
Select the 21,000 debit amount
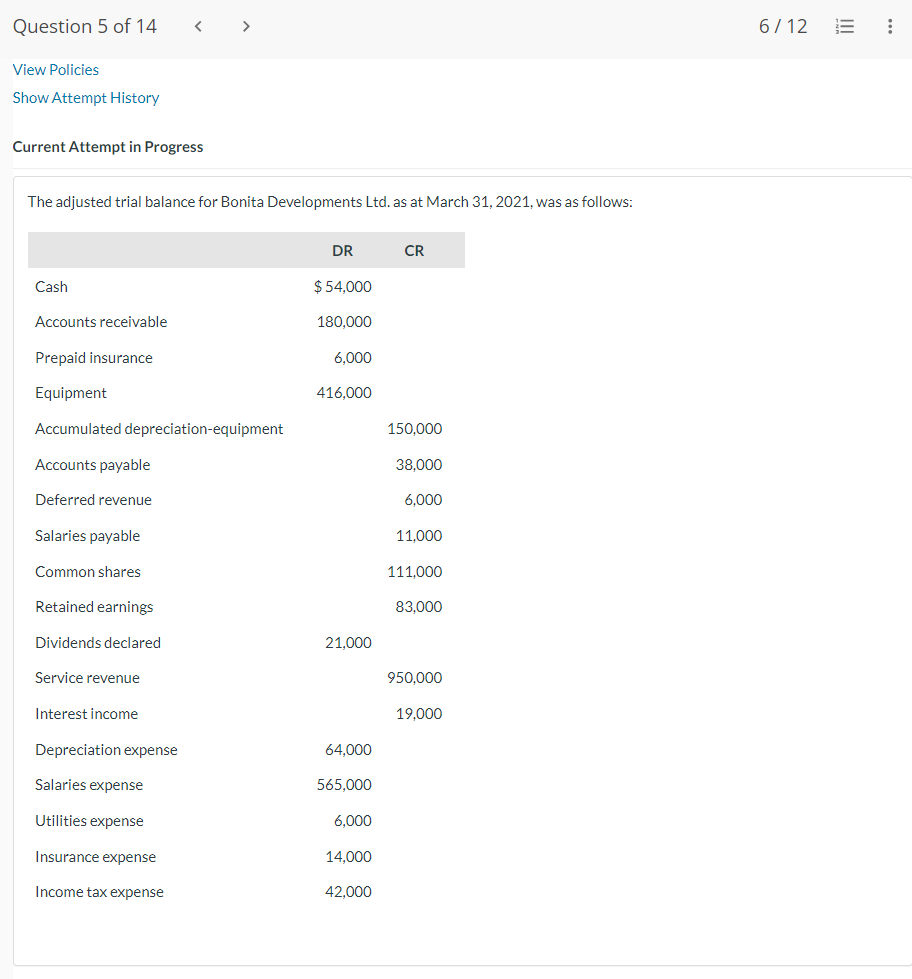pyautogui.click(x=348, y=643)
